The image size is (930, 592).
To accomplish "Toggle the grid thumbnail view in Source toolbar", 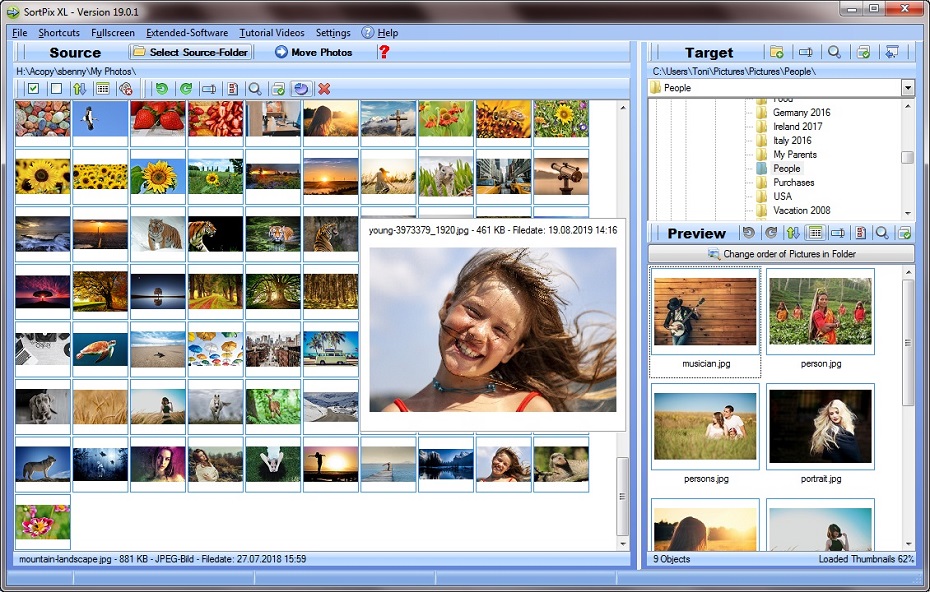I will 103,89.
